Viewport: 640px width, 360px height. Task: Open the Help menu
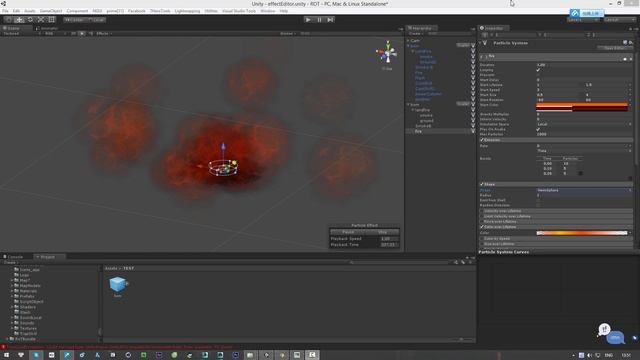[x=284, y=11]
